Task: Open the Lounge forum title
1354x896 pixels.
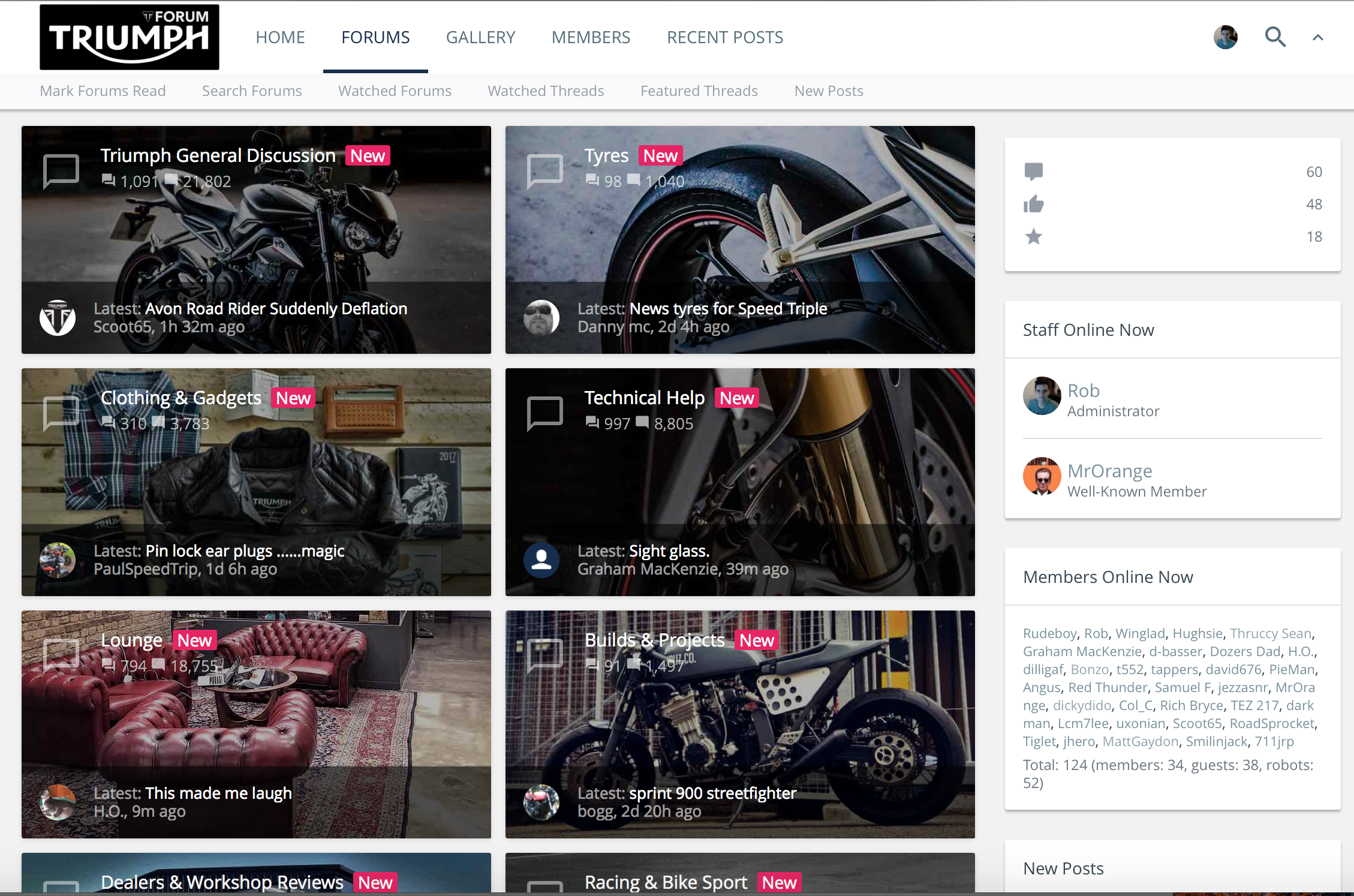Action: [131, 640]
